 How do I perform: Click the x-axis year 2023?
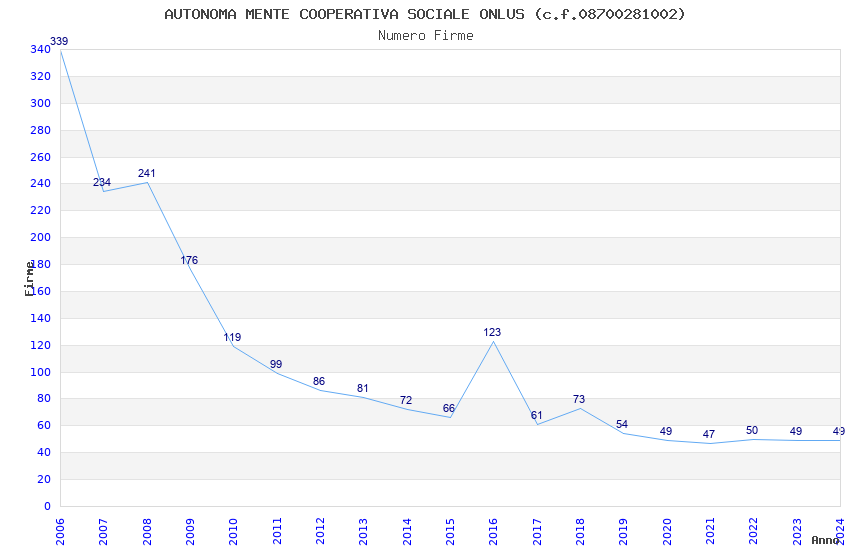(x=797, y=532)
